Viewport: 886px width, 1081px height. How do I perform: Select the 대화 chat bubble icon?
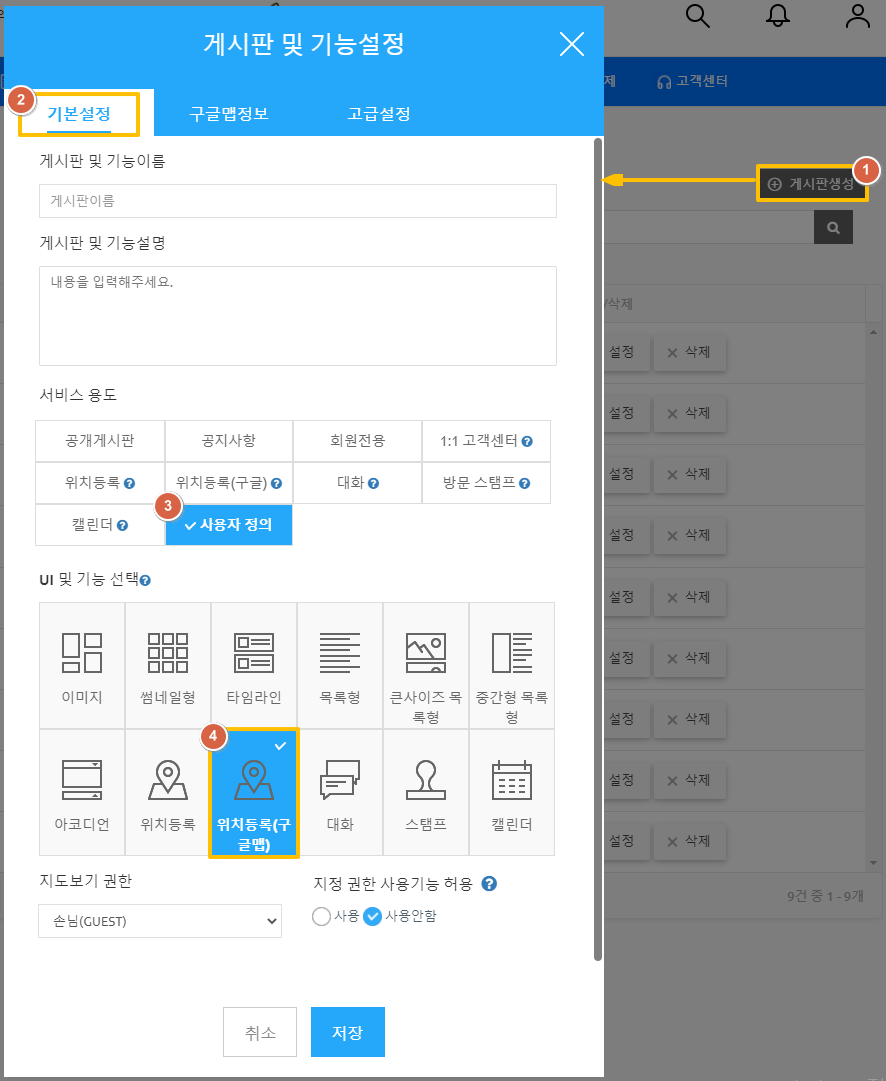point(340,781)
